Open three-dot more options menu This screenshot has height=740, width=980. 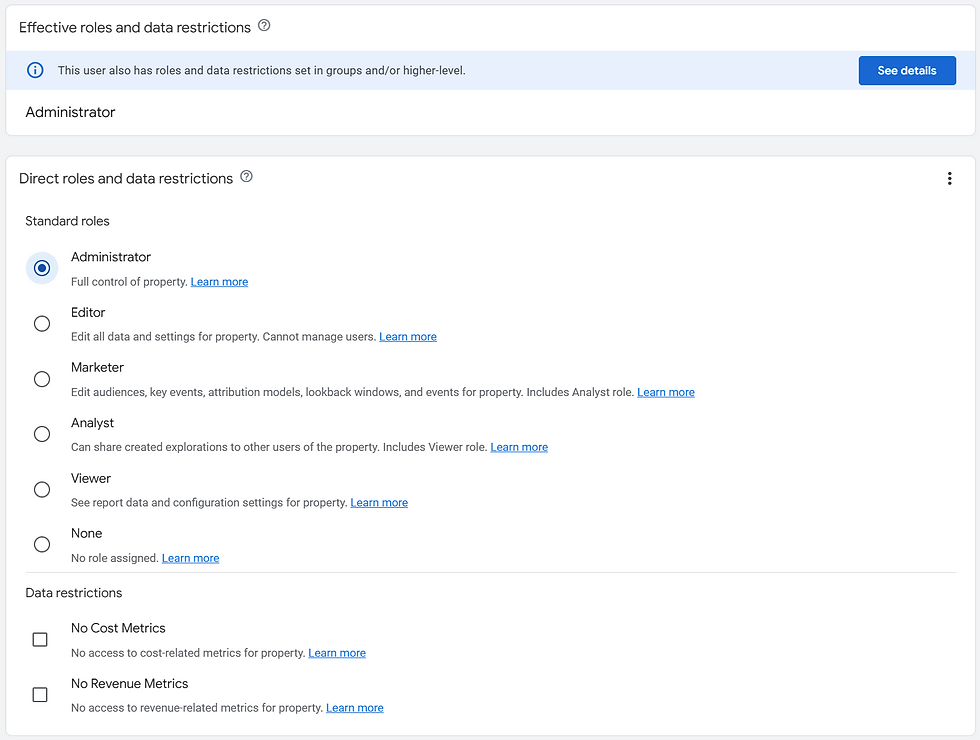point(949,179)
